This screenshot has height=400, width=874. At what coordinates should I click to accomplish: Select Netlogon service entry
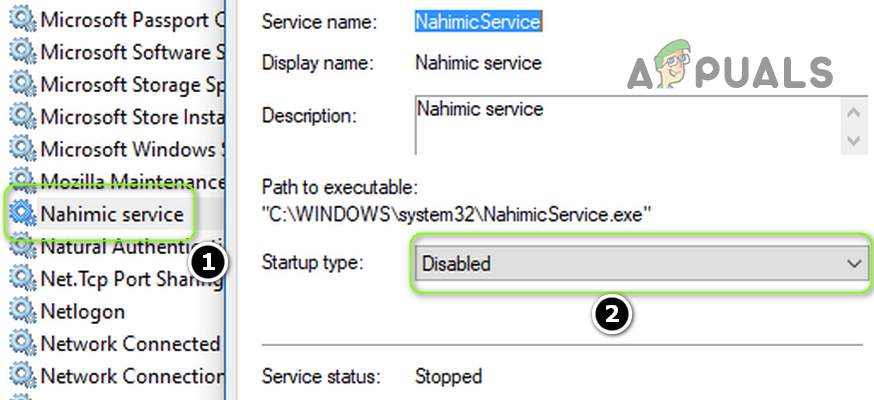coord(82,311)
